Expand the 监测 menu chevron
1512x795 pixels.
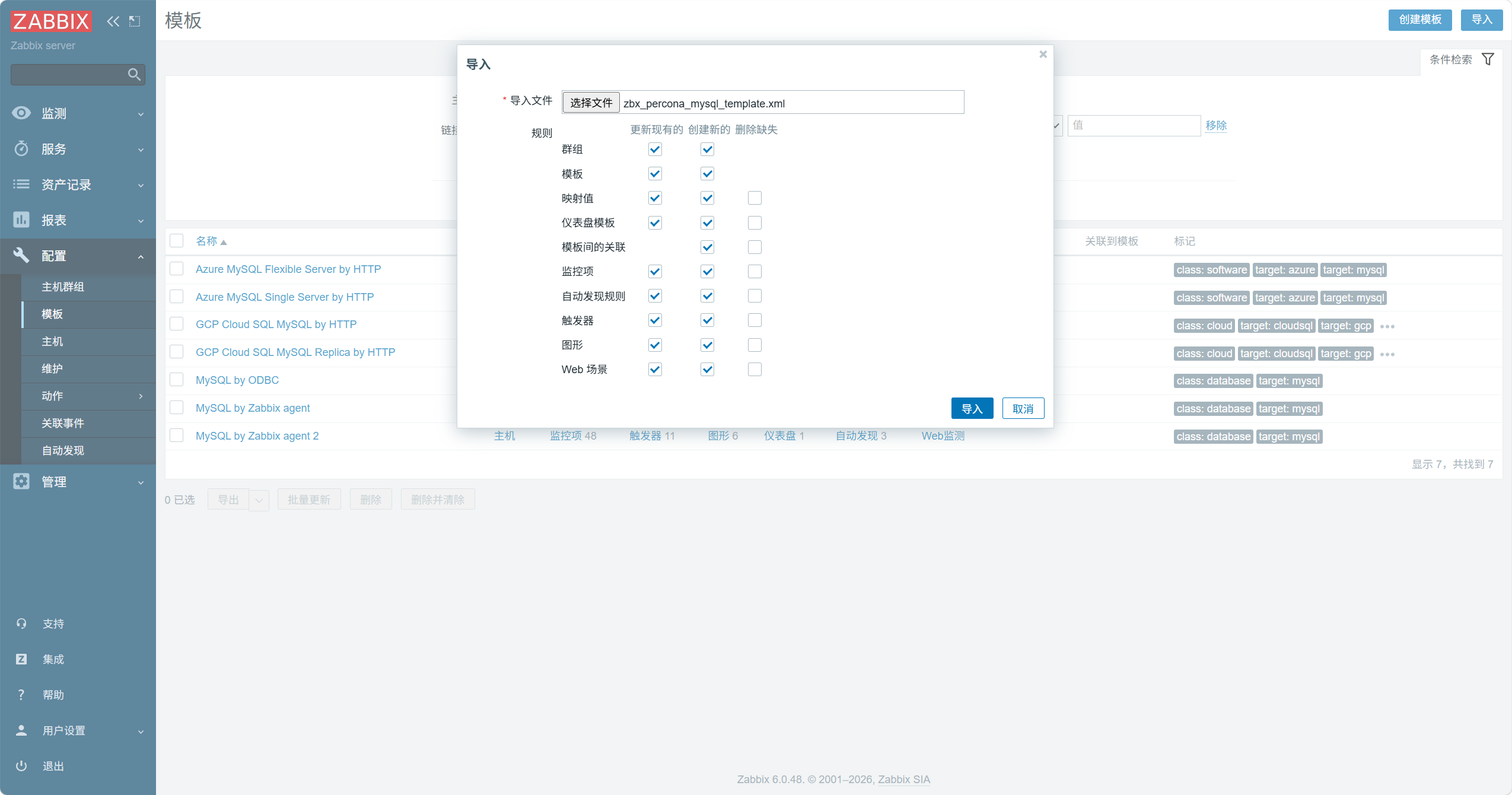pos(141,114)
